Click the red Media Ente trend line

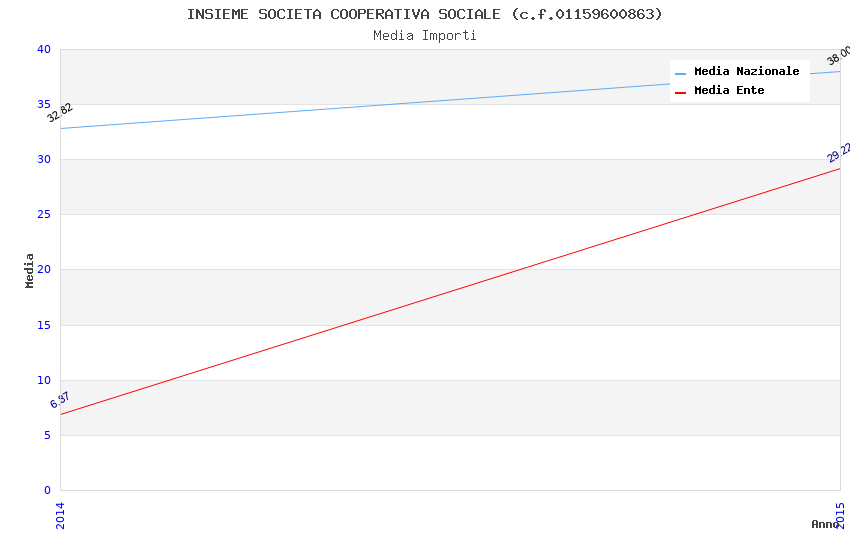(x=450, y=292)
